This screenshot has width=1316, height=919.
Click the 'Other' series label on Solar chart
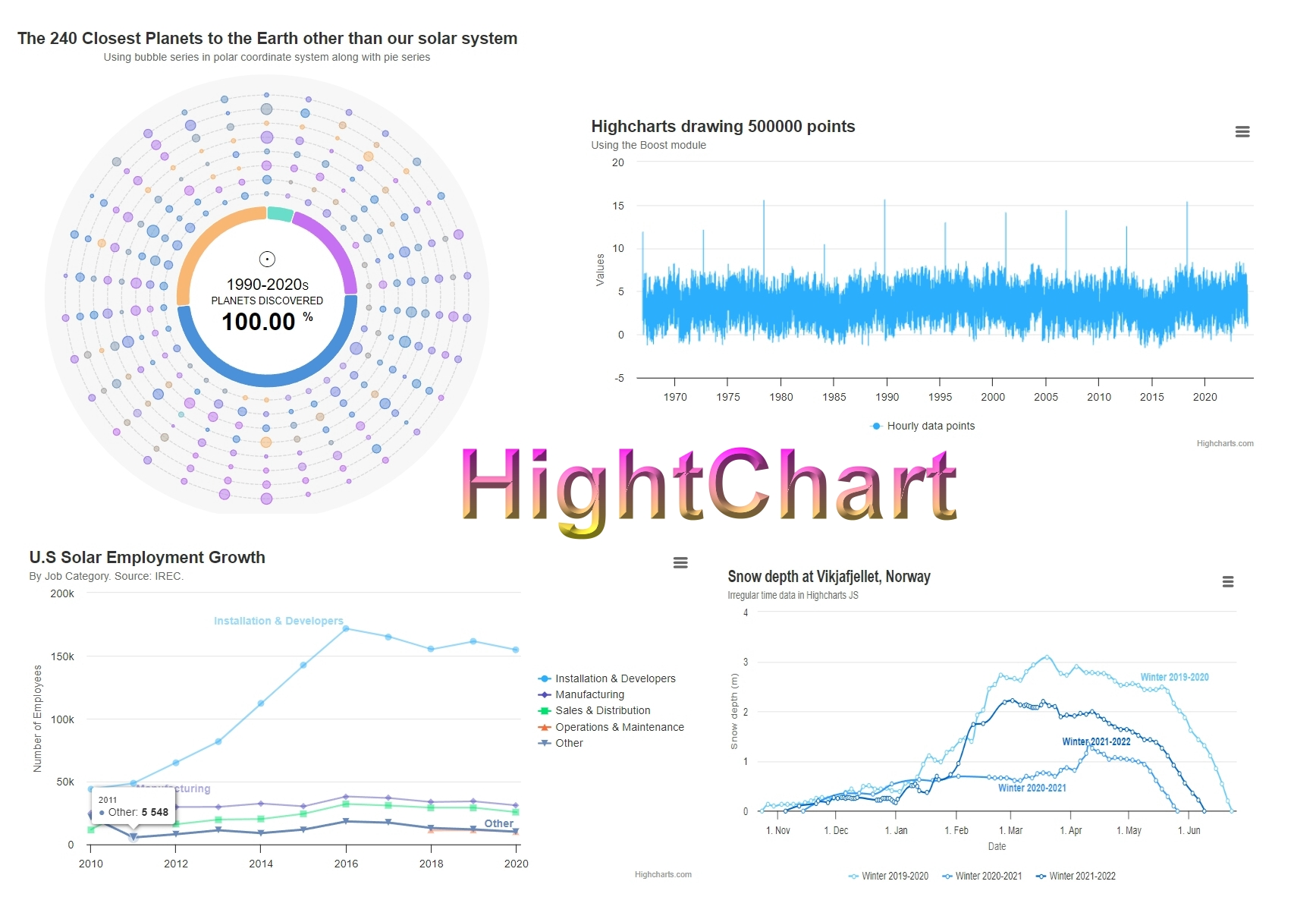498,823
